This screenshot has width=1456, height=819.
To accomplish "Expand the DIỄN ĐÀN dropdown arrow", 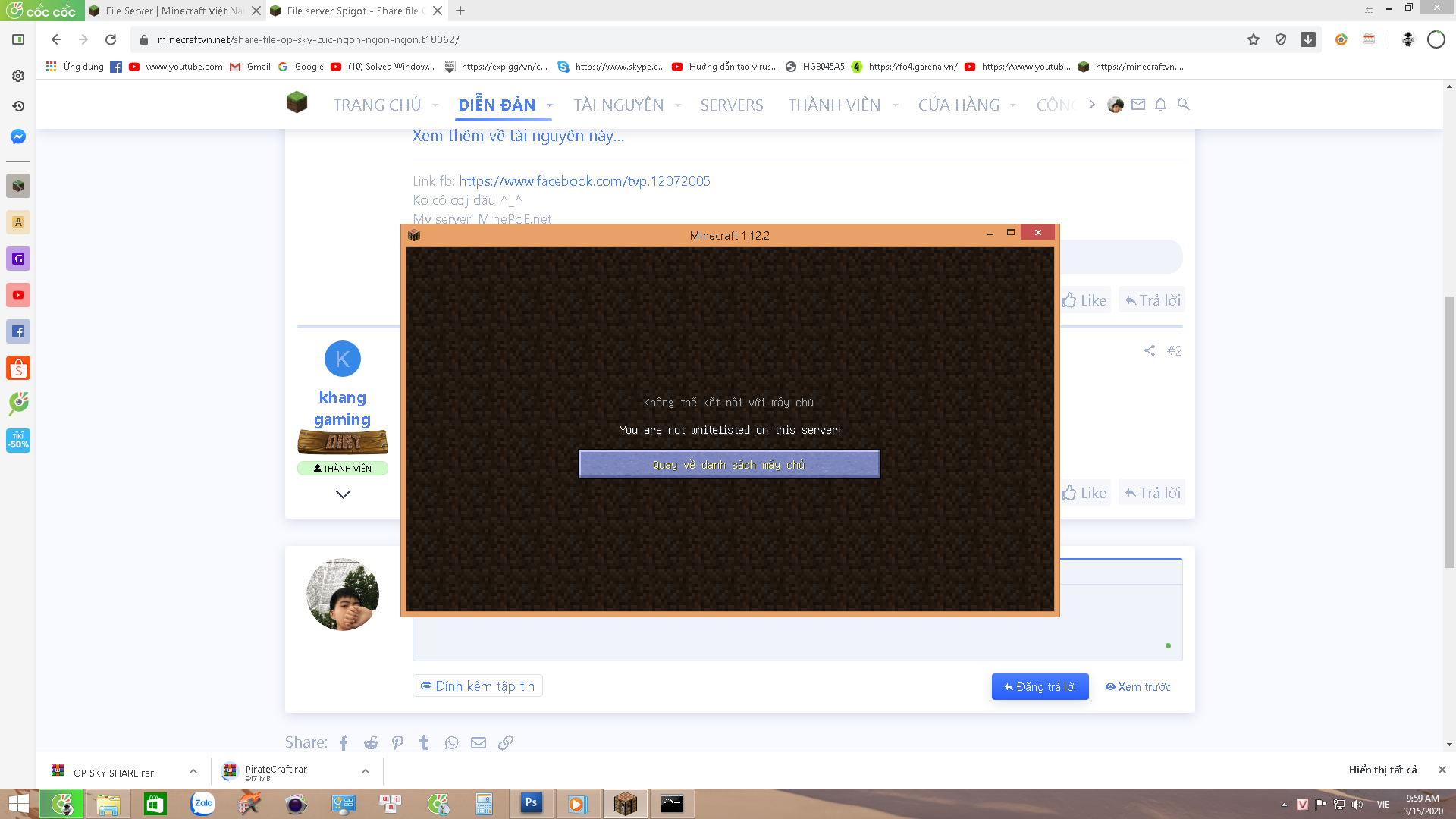I will click(x=550, y=105).
